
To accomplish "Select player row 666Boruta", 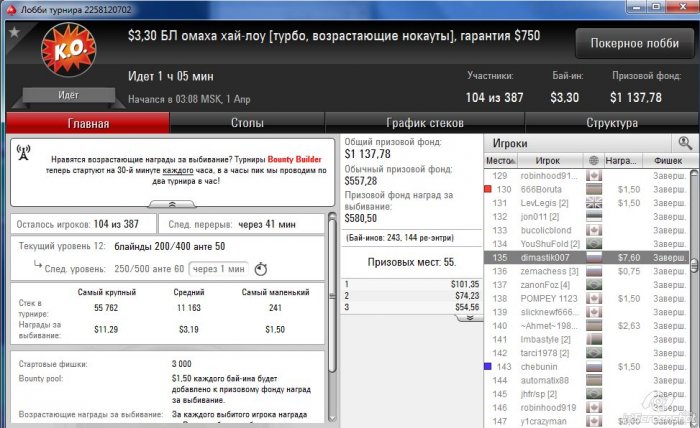I will pos(586,189).
